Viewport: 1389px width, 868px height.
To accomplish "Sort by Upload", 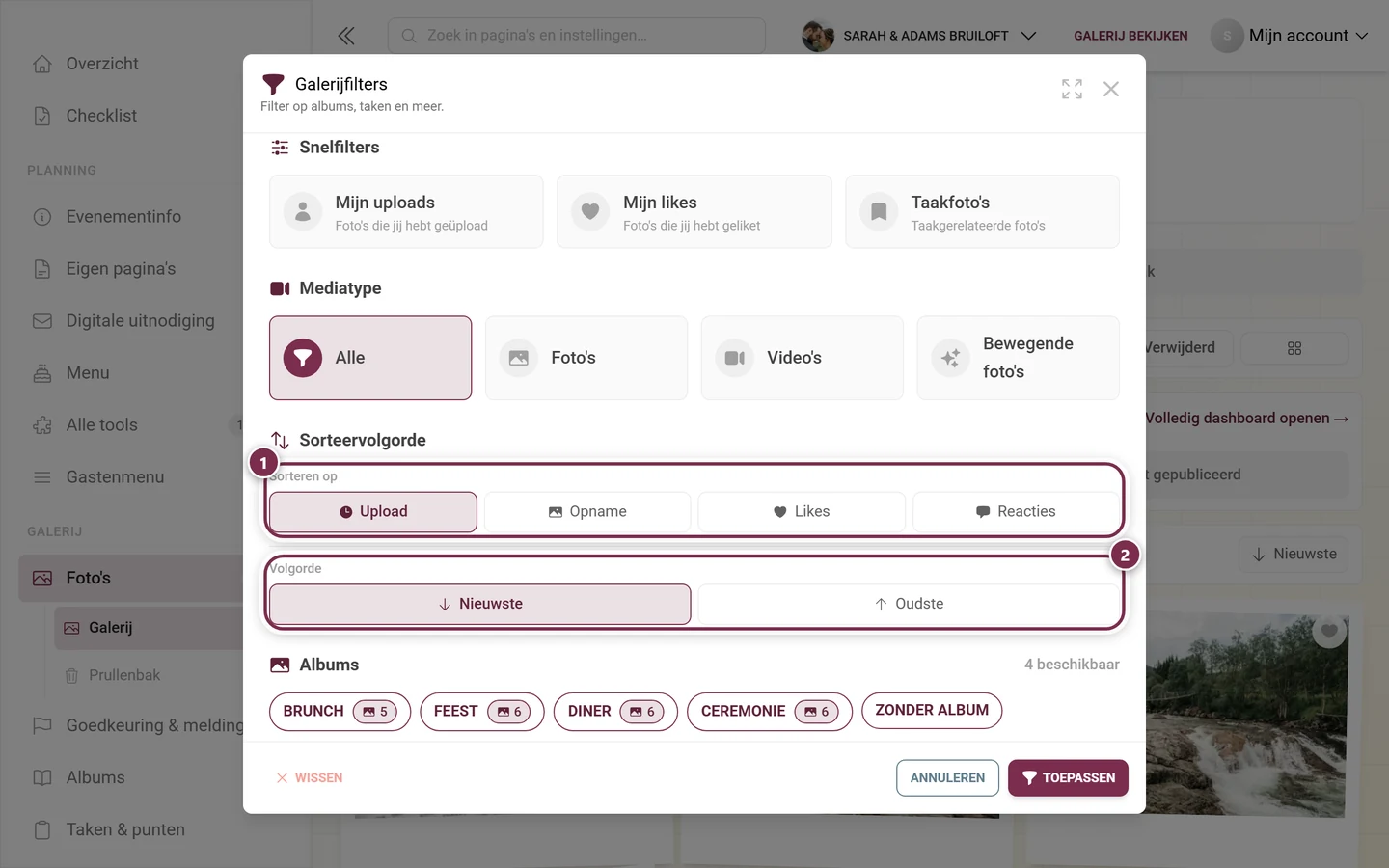I will tap(373, 512).
